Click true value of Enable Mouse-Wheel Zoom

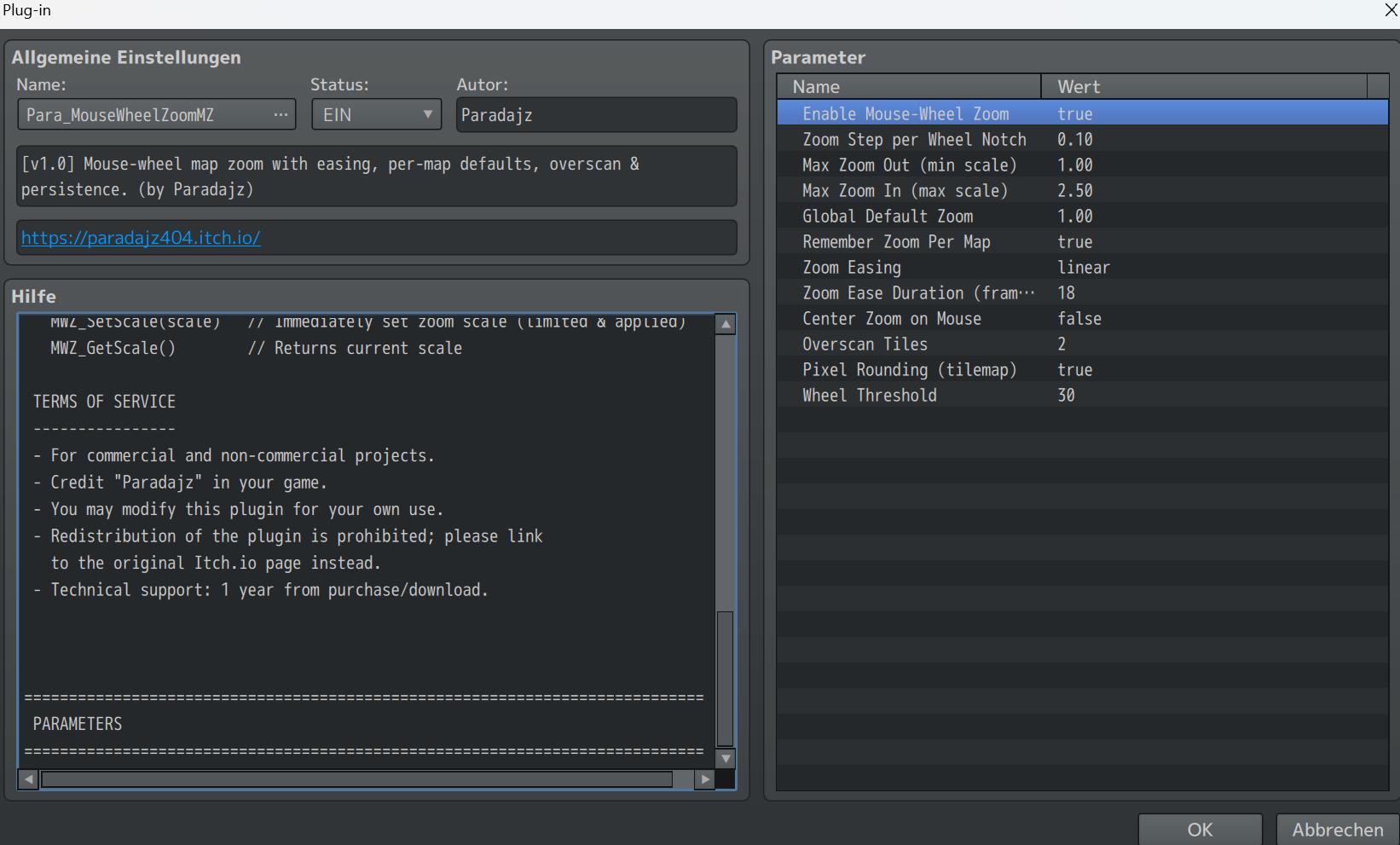point(1074,113)
